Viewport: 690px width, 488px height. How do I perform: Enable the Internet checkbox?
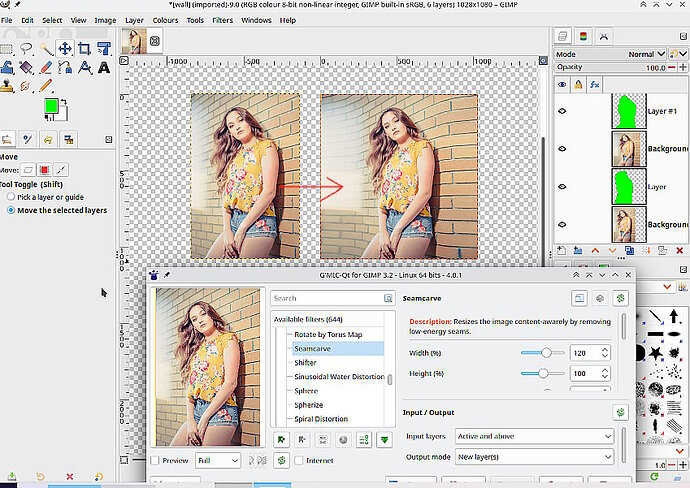[x=299, y=460]
